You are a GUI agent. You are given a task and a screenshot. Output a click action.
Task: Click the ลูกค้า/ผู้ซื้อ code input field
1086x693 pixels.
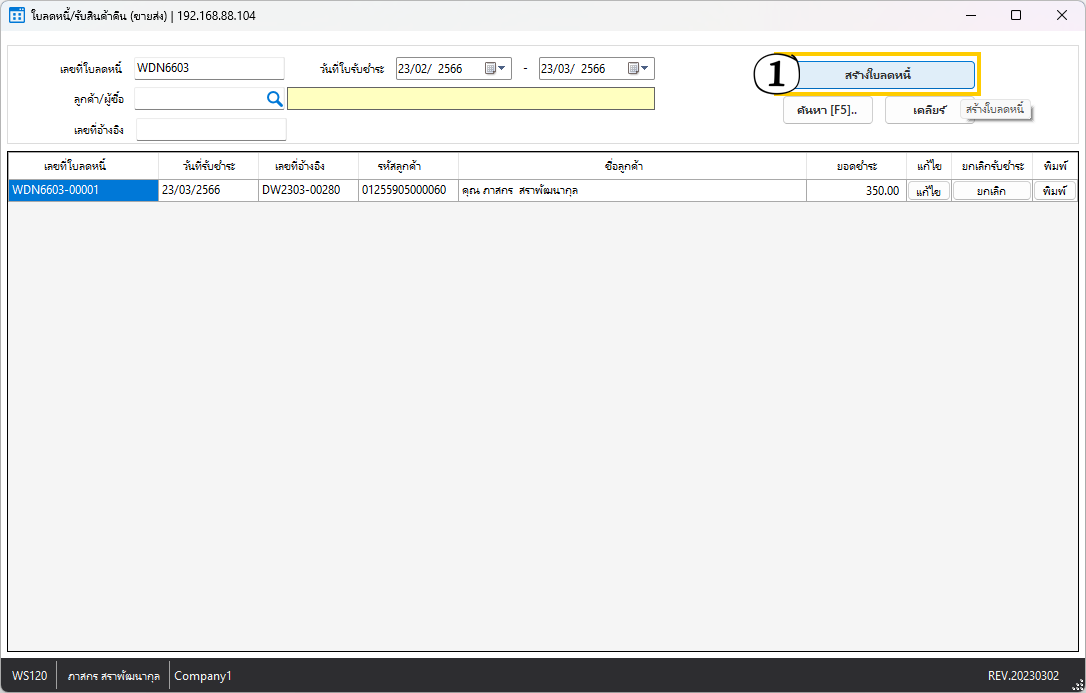pyautogui.click(x=198, y=98)
